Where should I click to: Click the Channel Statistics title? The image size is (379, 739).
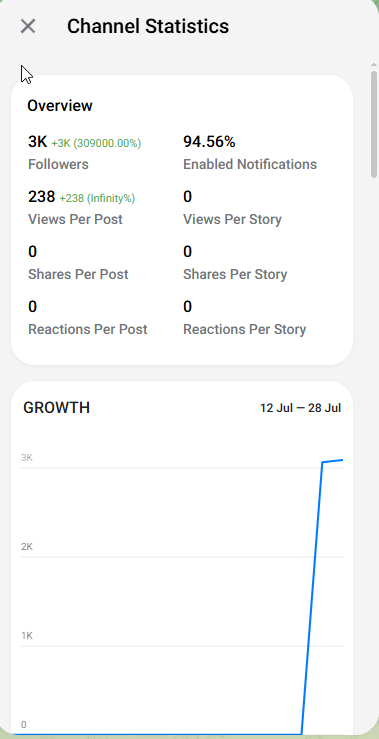pos(148,26)
